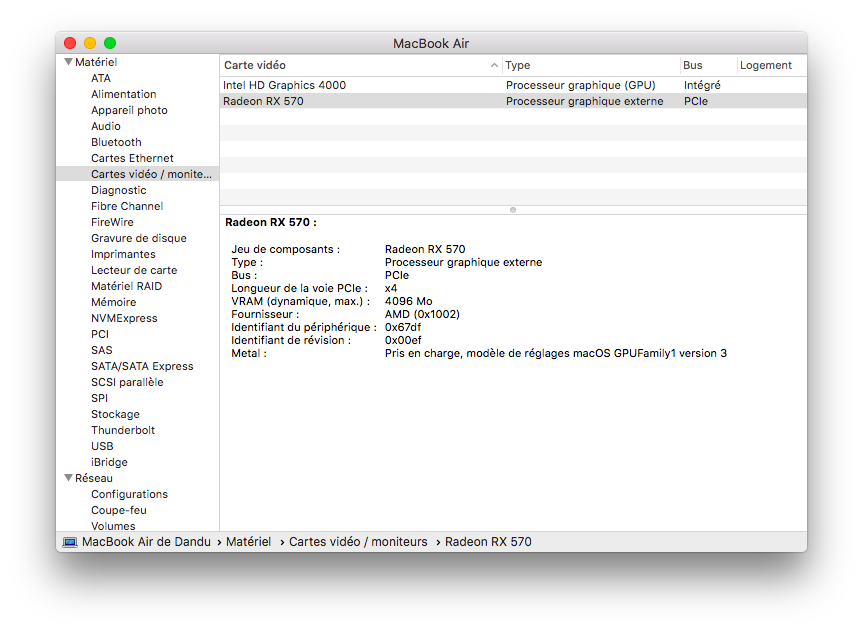
Task: Click the revision identifier 0x00ef
Action: (403, 340)
